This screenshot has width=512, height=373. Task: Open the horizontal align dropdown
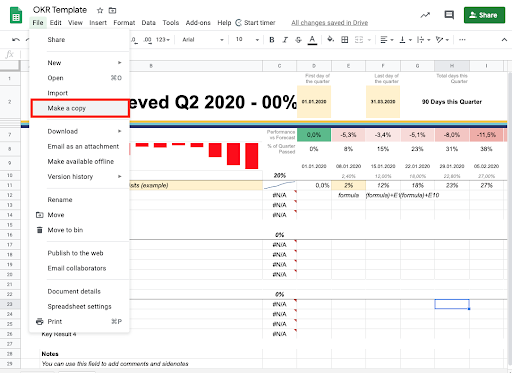click(387, 40)
